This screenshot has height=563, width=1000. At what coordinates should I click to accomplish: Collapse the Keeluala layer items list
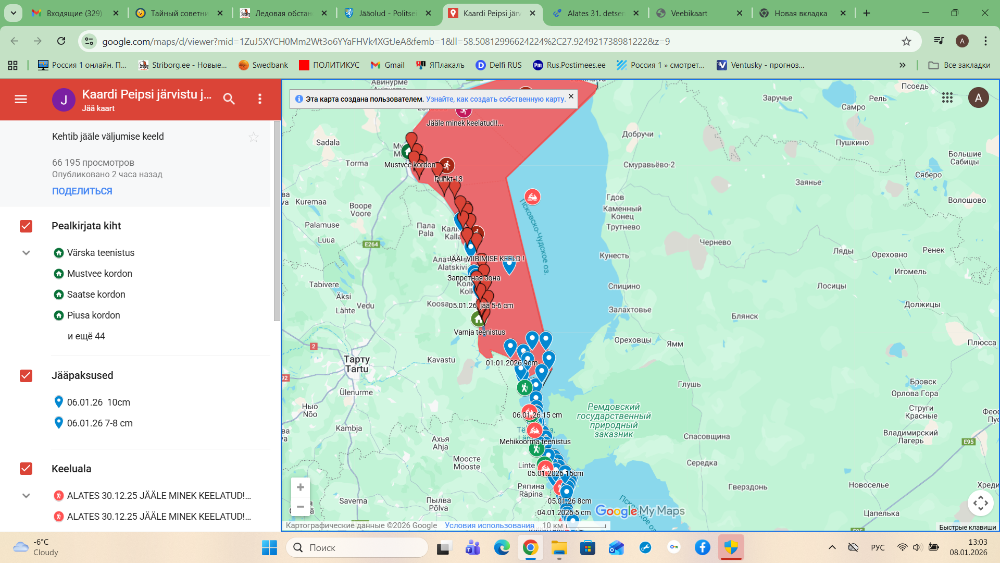coord(26,495)
